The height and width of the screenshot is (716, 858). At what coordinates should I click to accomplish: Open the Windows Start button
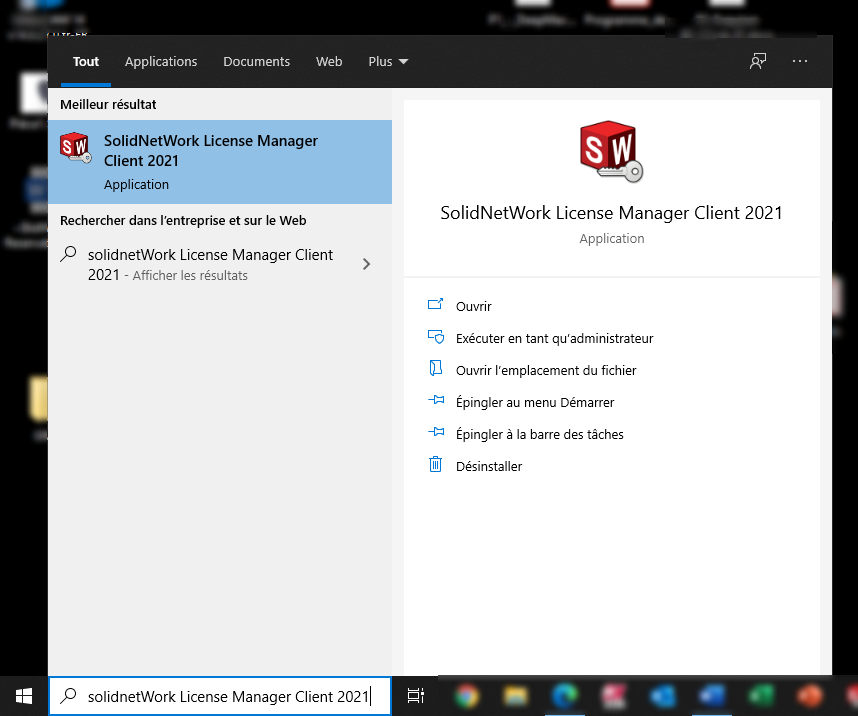click(x=24, y=696)
